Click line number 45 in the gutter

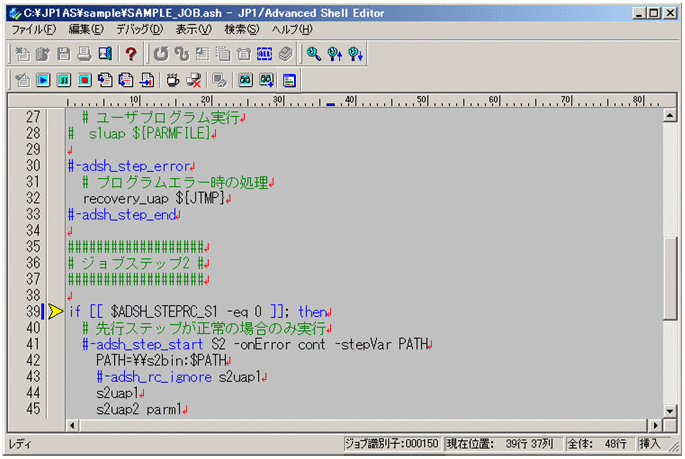[x=33, y=409]
